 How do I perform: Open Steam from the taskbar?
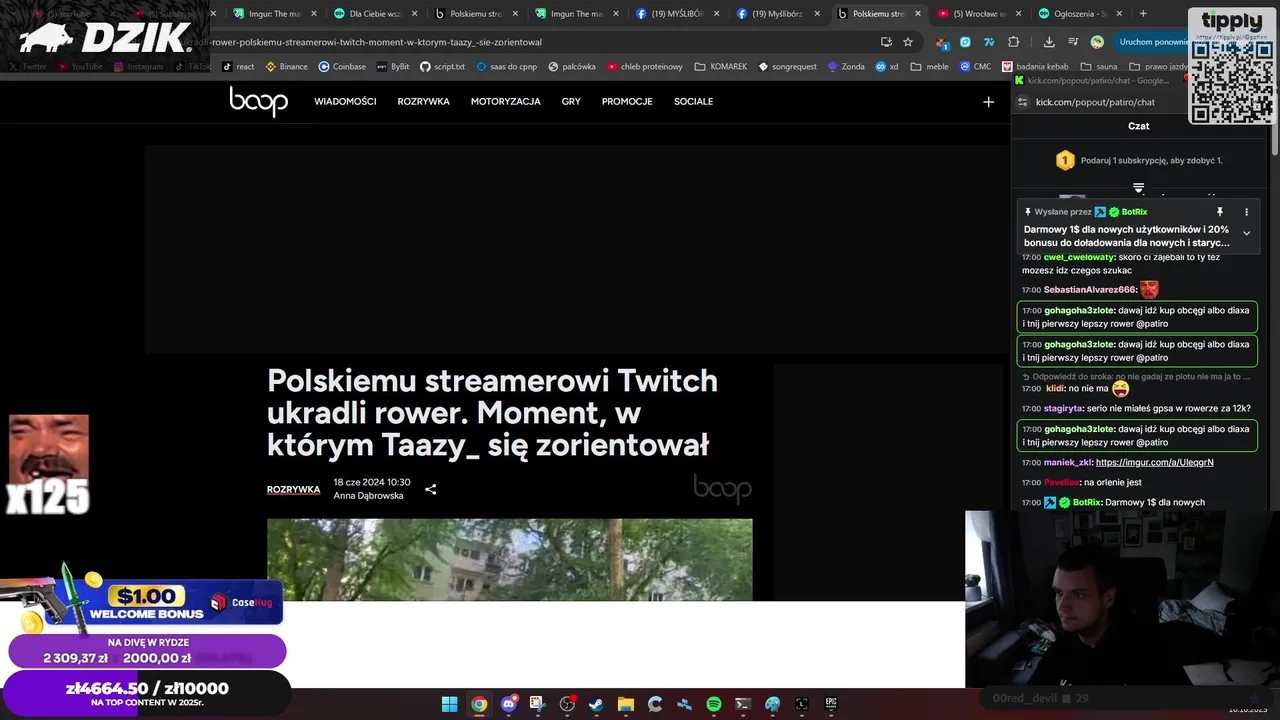[596, 704]
